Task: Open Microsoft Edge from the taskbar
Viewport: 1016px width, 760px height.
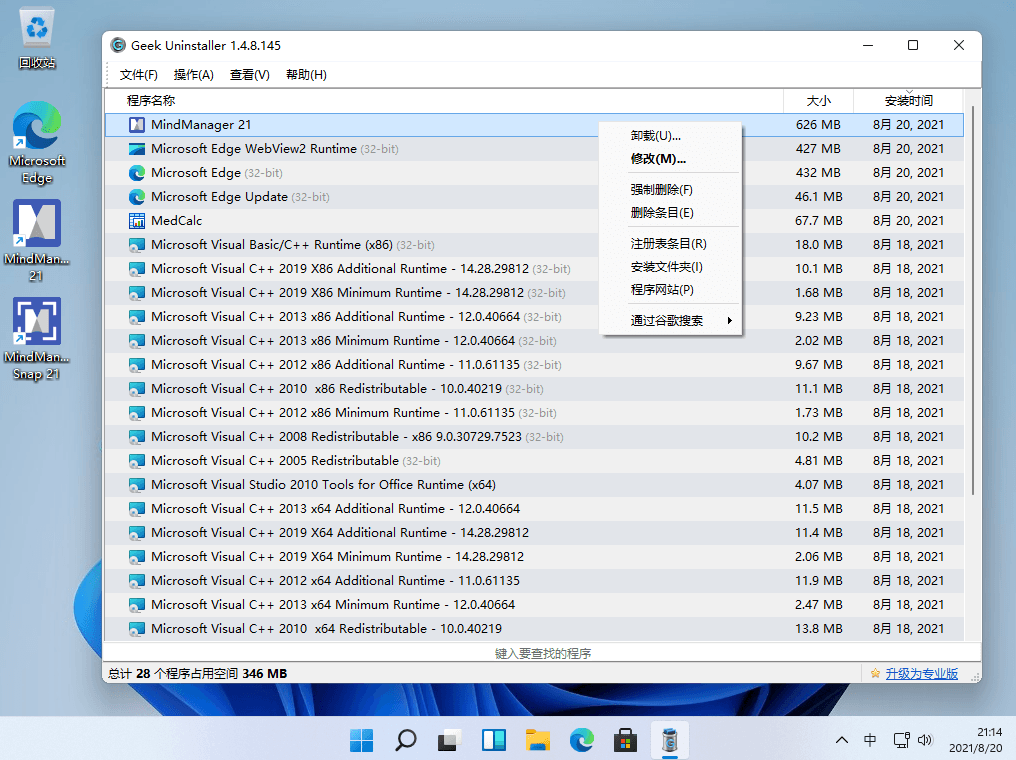Action: (x=581, y=740)
